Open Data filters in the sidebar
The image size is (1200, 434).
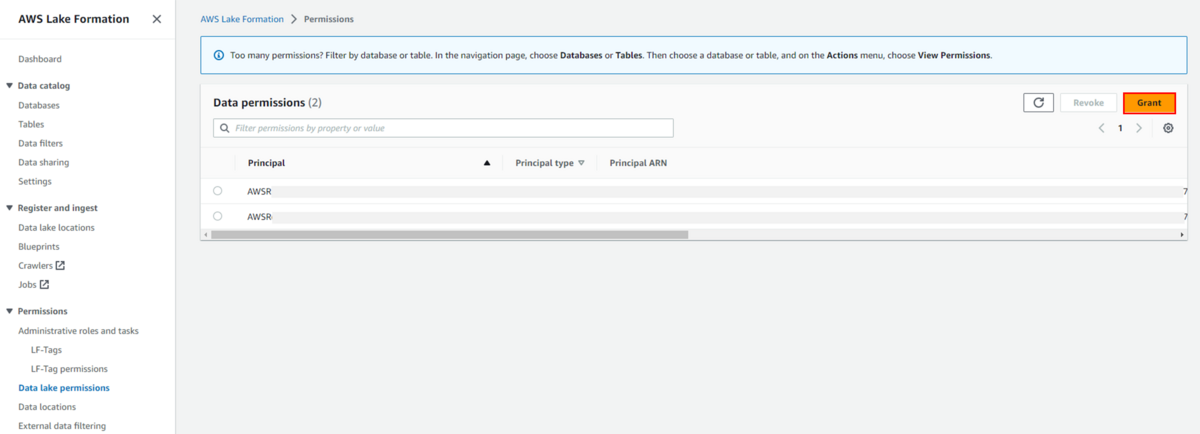point(41,143)
